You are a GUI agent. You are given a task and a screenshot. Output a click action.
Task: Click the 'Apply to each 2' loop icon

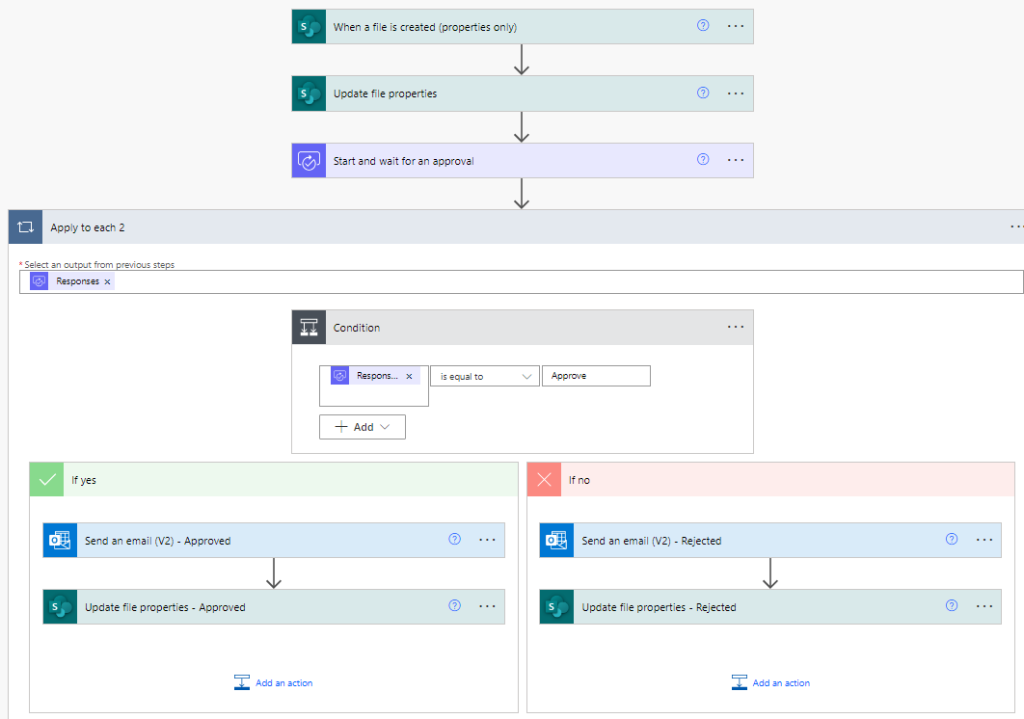pos(26,227)
